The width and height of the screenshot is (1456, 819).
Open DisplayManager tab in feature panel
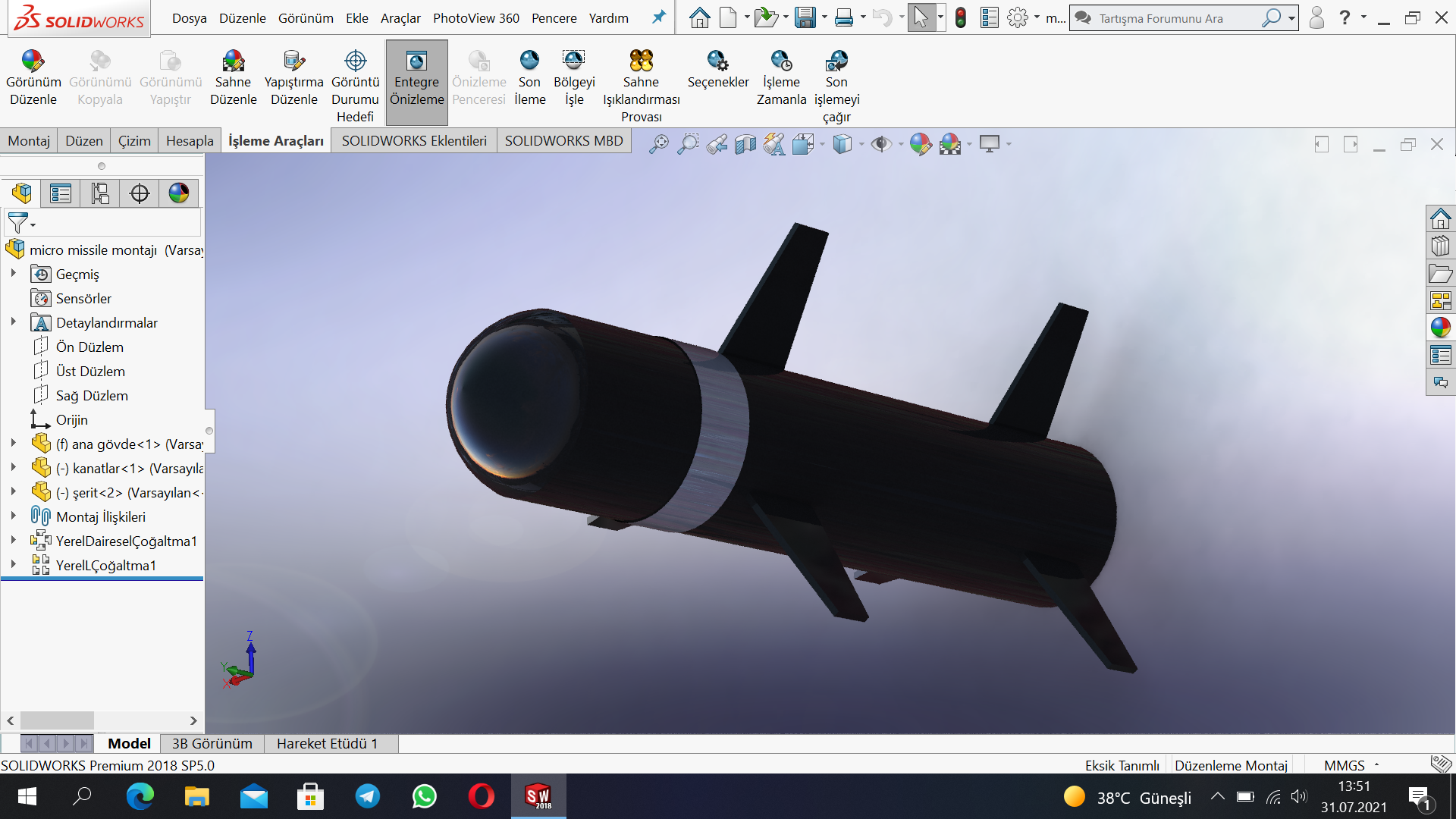(179, 193)
